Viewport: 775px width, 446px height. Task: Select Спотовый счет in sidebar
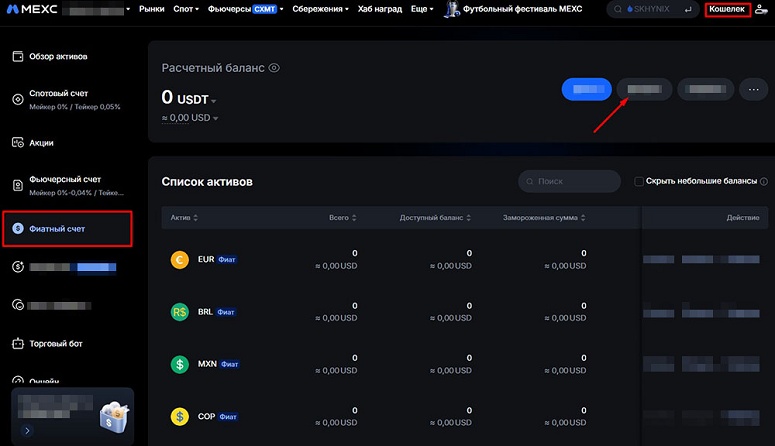click(59, 93)
